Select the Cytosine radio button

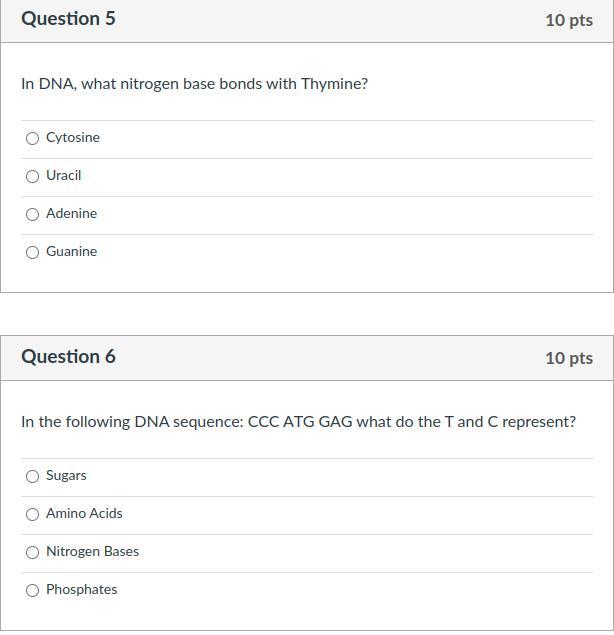click(32, 138)
